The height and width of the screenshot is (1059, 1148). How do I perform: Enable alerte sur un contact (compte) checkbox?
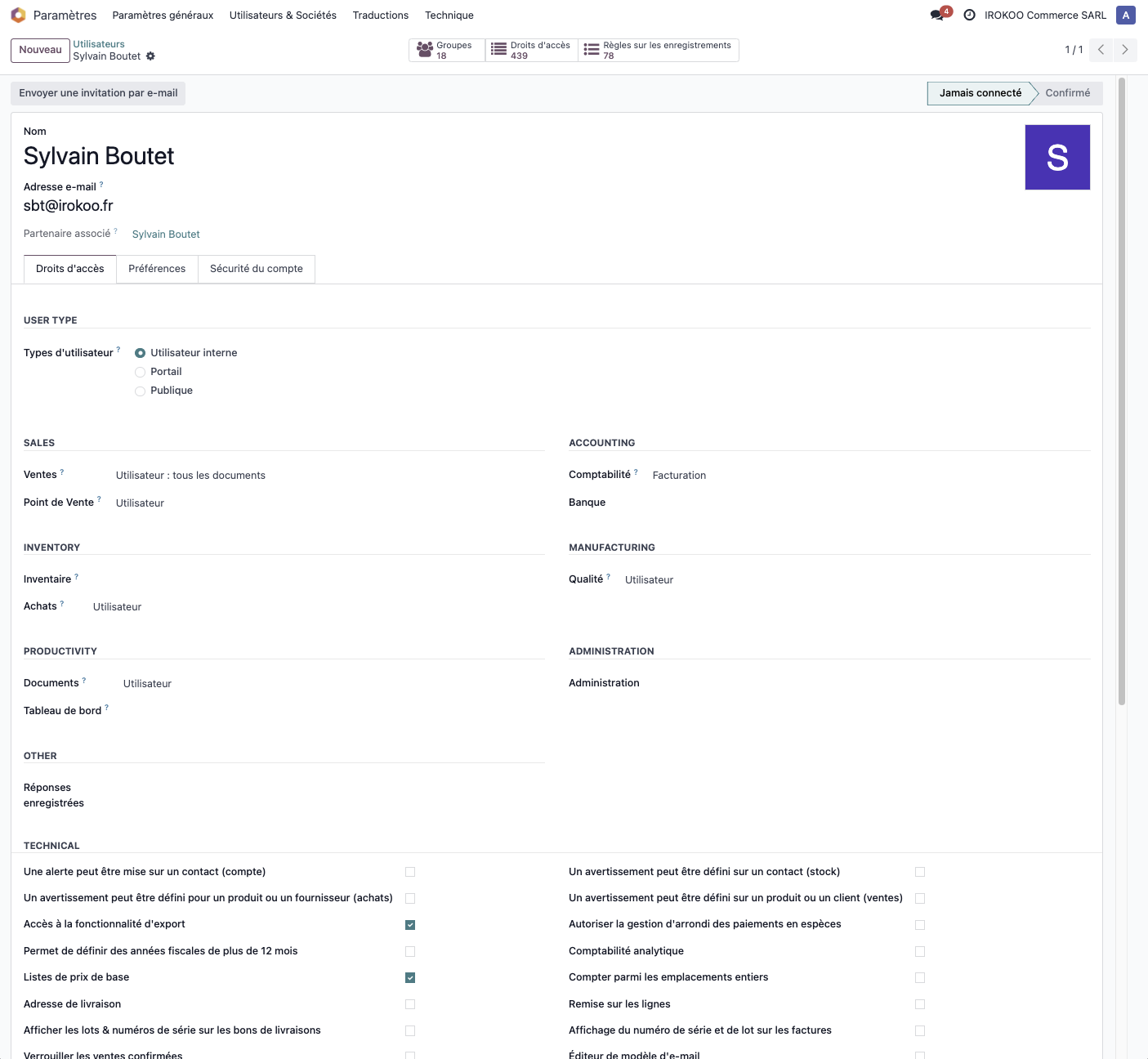point(410,872)
